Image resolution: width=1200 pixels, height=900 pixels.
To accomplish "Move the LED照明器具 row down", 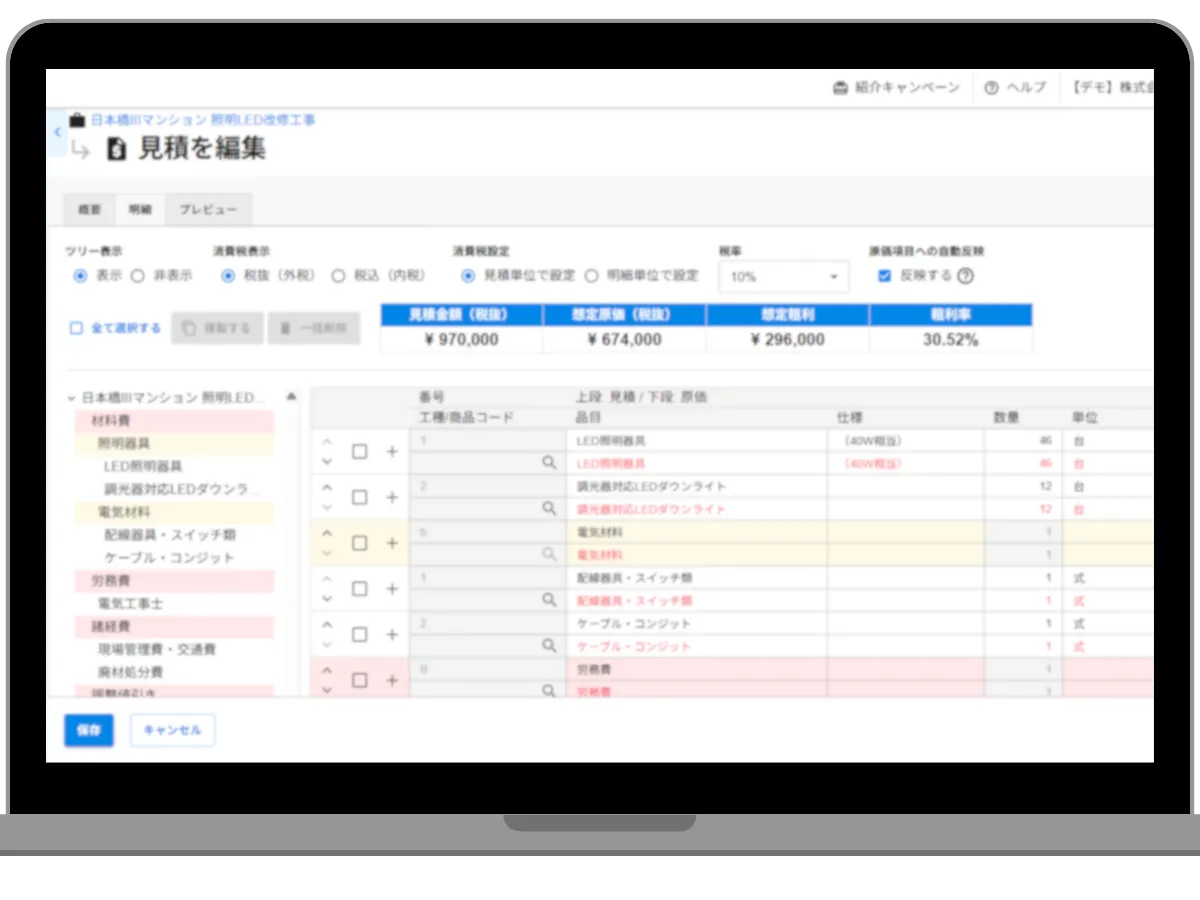I will click(x=327, y=462).
